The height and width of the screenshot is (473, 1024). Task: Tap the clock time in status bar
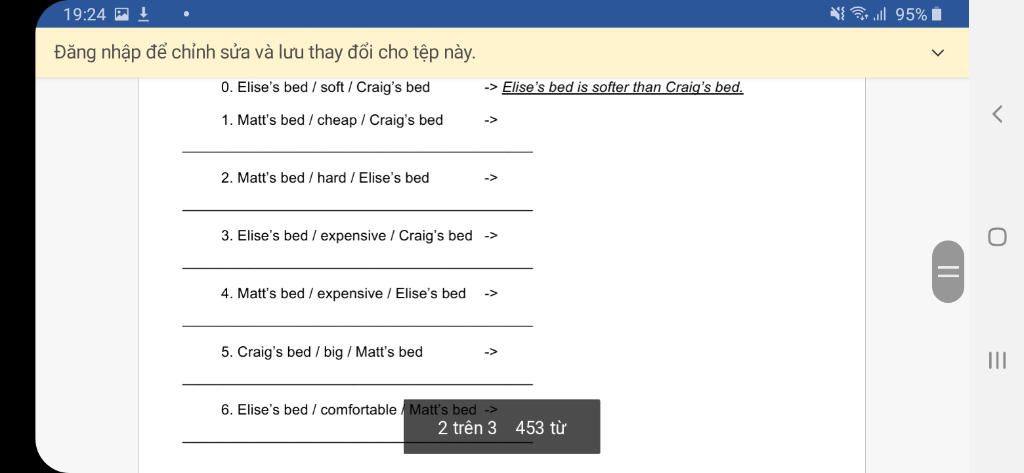click(x=84, y=14)
